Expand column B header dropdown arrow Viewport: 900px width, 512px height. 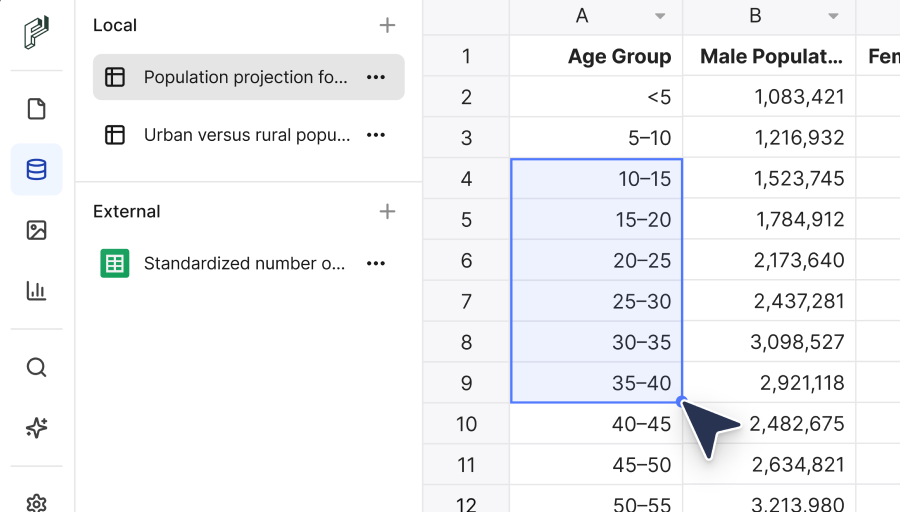point(833,16)
